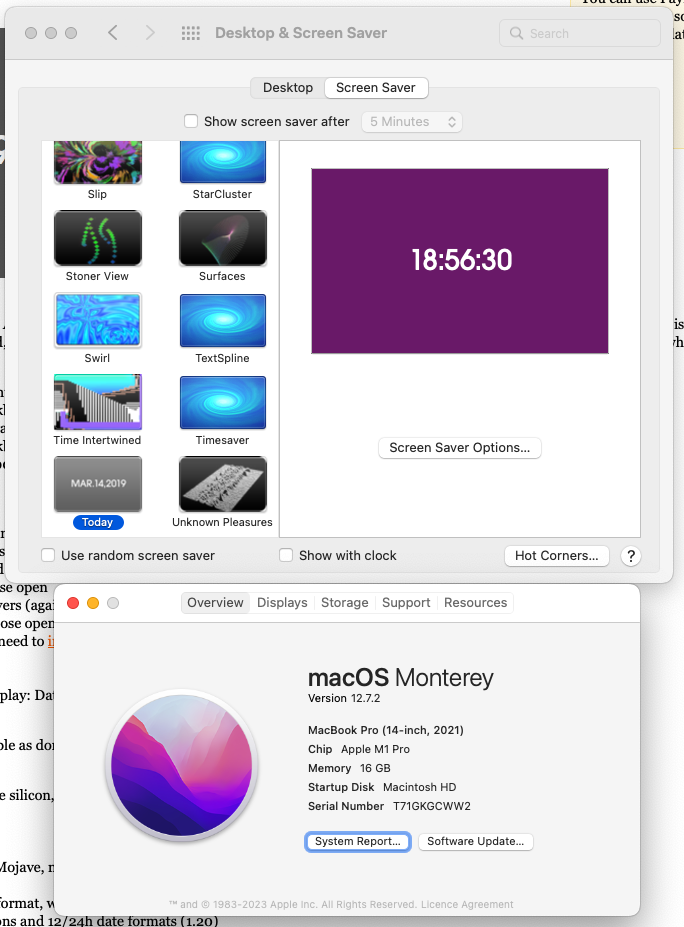Open the Resources tab
Image resolution: width=684 pixels, height=927 pixels.
tap(475, 602)
